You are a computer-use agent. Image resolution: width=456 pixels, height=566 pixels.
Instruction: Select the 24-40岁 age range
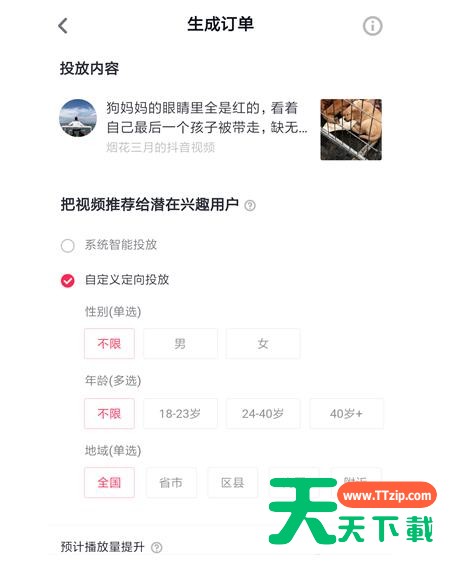tap(263, 414)
